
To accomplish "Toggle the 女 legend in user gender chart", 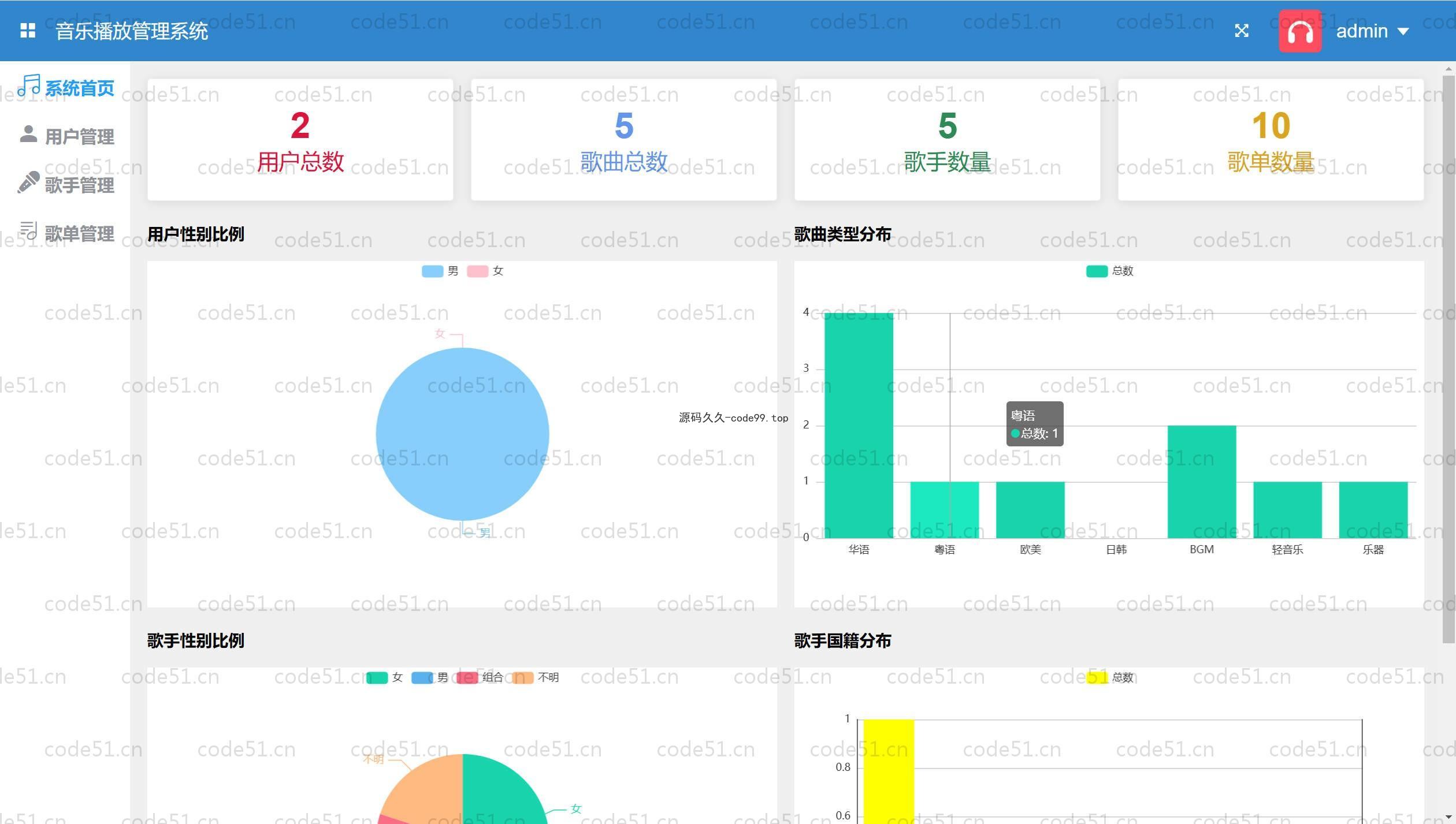I will (485, 271).
